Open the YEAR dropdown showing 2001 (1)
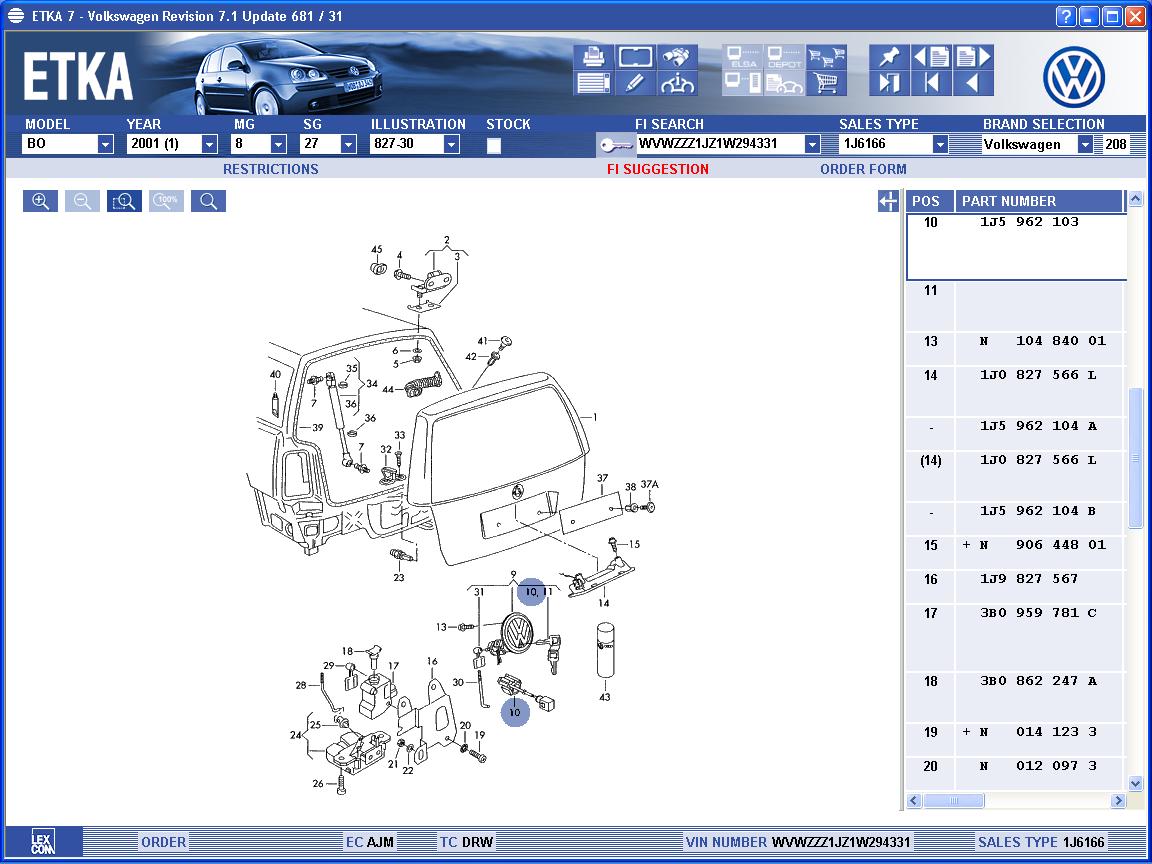Image resolution: width=1152 pixels, height=864 pixels. 209,144
